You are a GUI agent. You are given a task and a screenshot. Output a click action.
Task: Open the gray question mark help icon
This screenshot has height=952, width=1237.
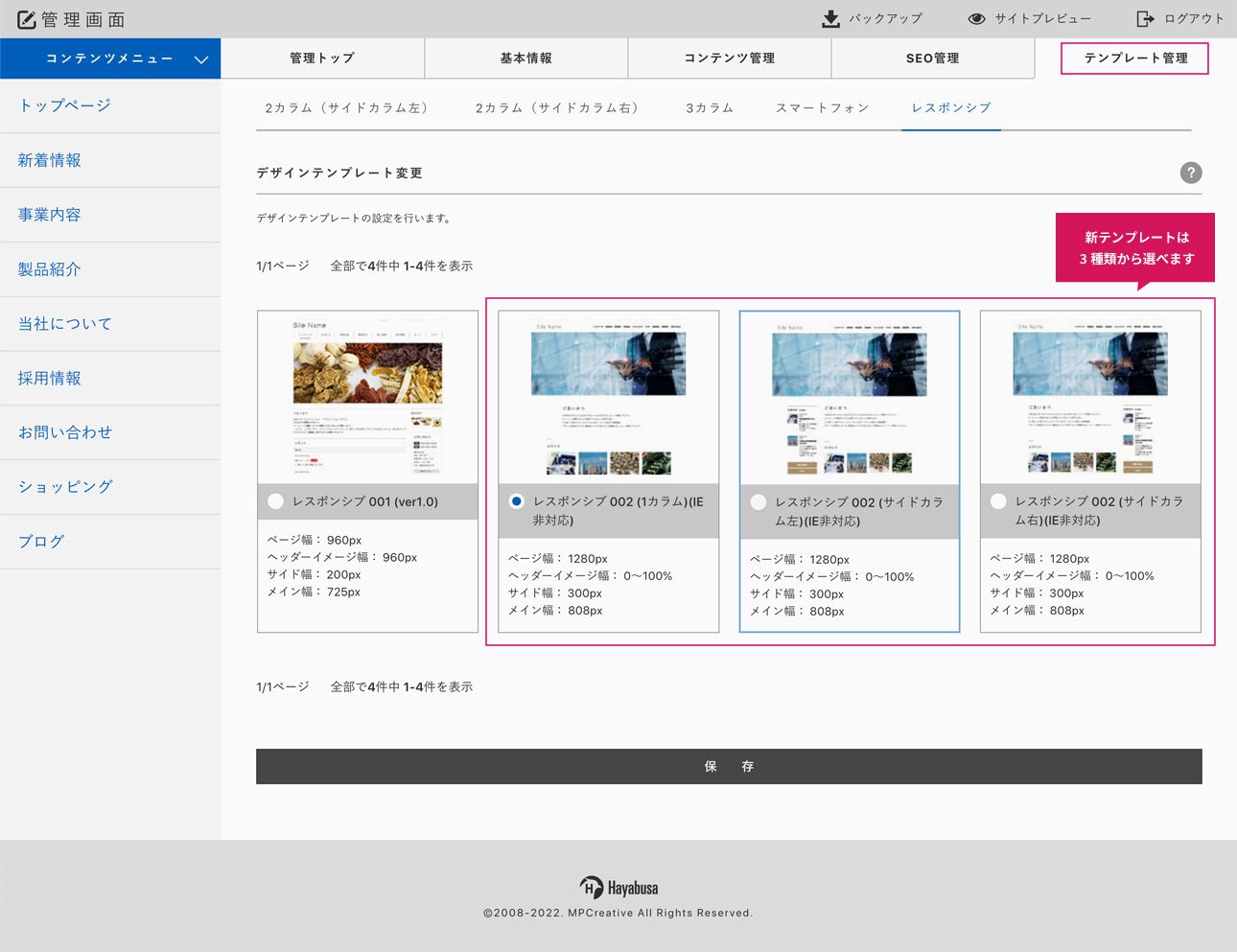[1190, 173]
